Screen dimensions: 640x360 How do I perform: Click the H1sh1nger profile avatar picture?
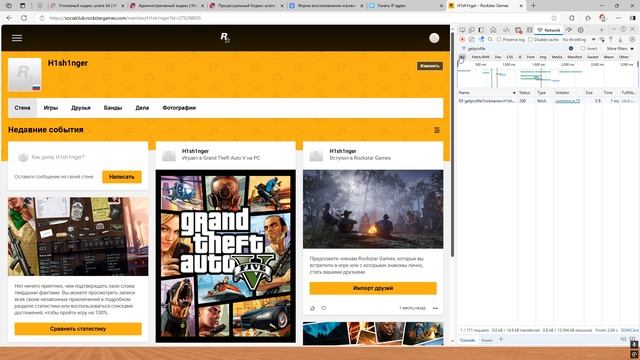pos(25,74)
